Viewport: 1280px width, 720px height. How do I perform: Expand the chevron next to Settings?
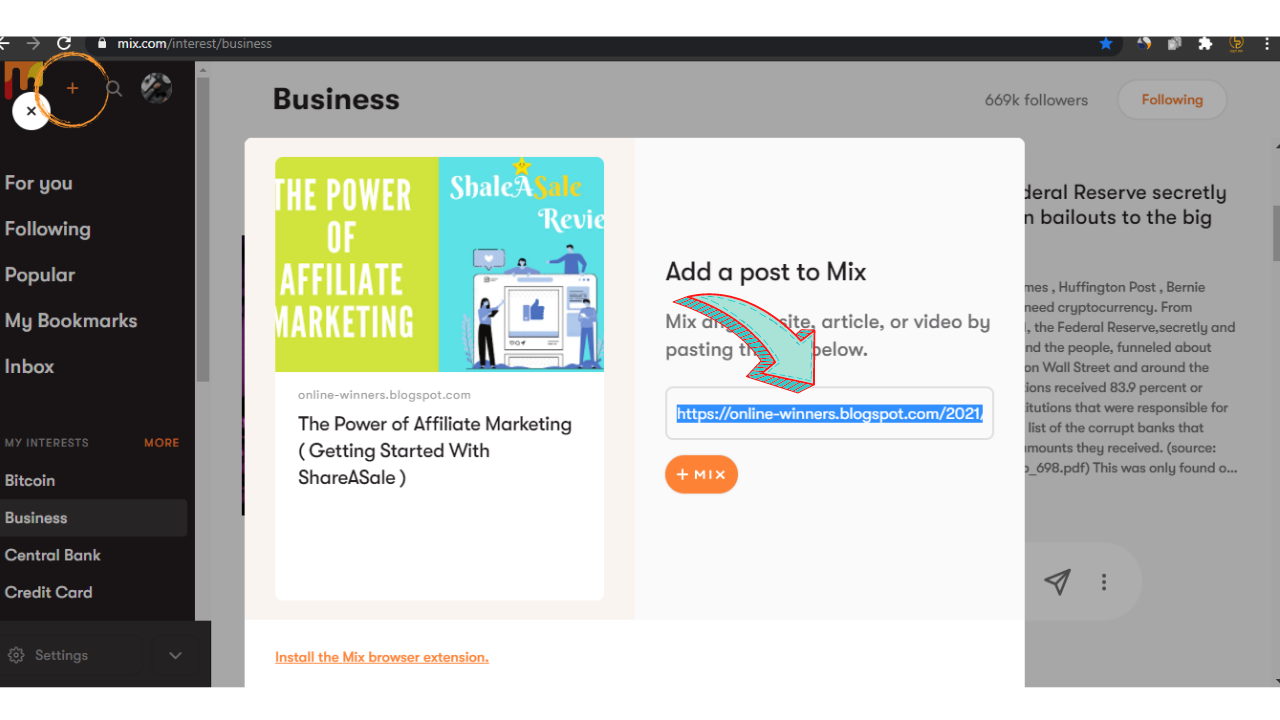[175, 656]
